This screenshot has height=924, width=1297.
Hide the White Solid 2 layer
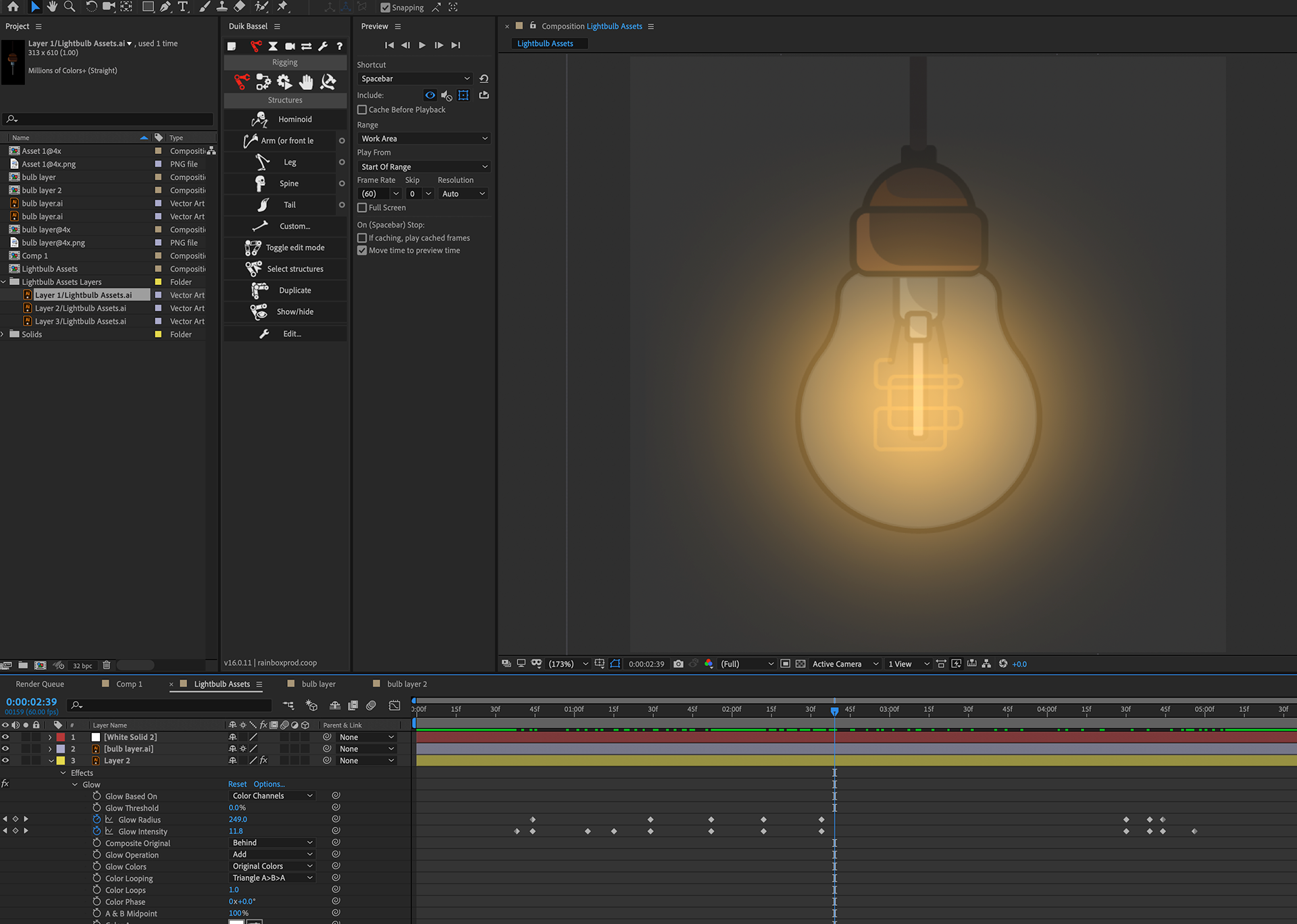pos(5,737)
